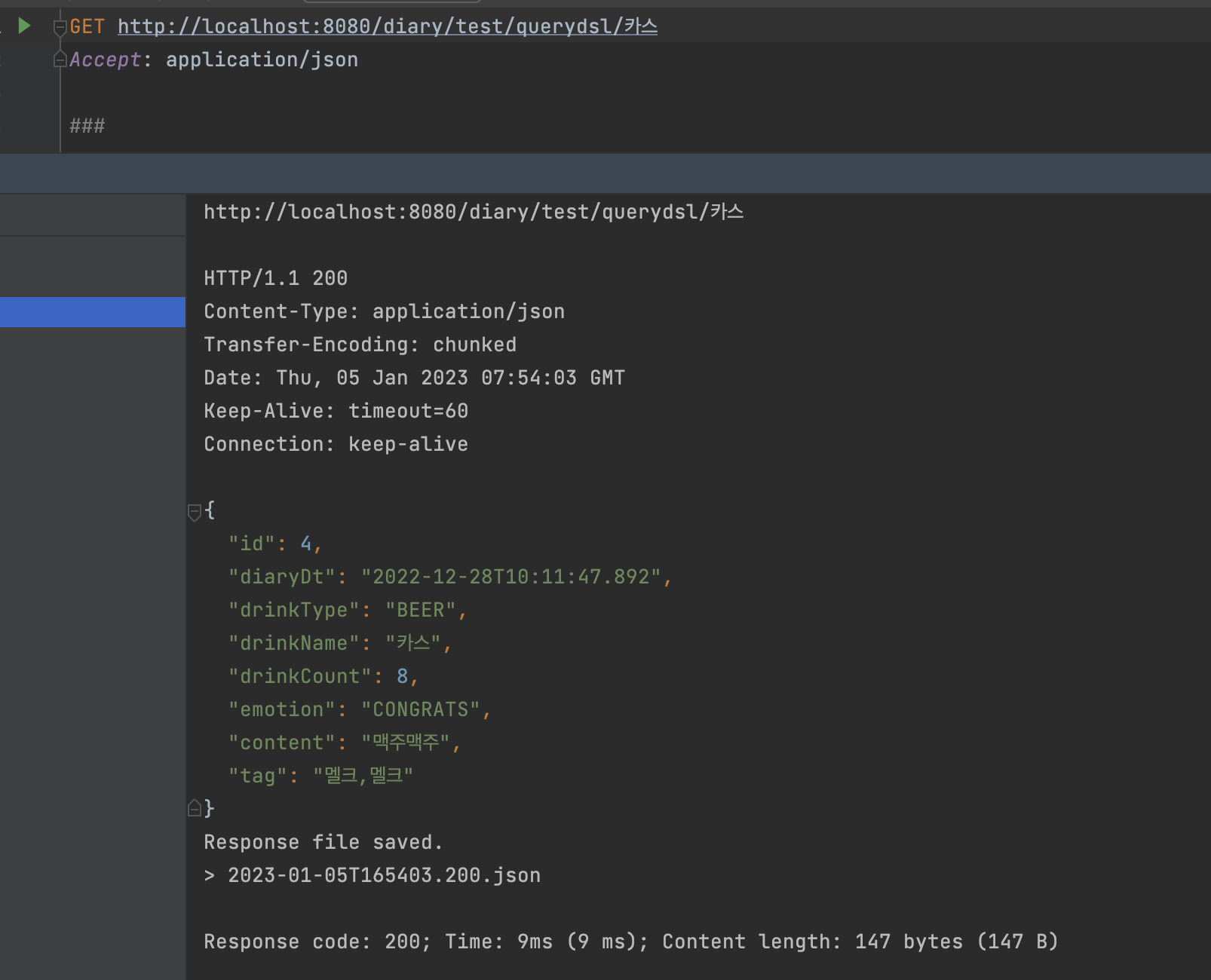Click the response URL line in output
Viewport: 1211px width, 980px height.
(x=474, y=212)
